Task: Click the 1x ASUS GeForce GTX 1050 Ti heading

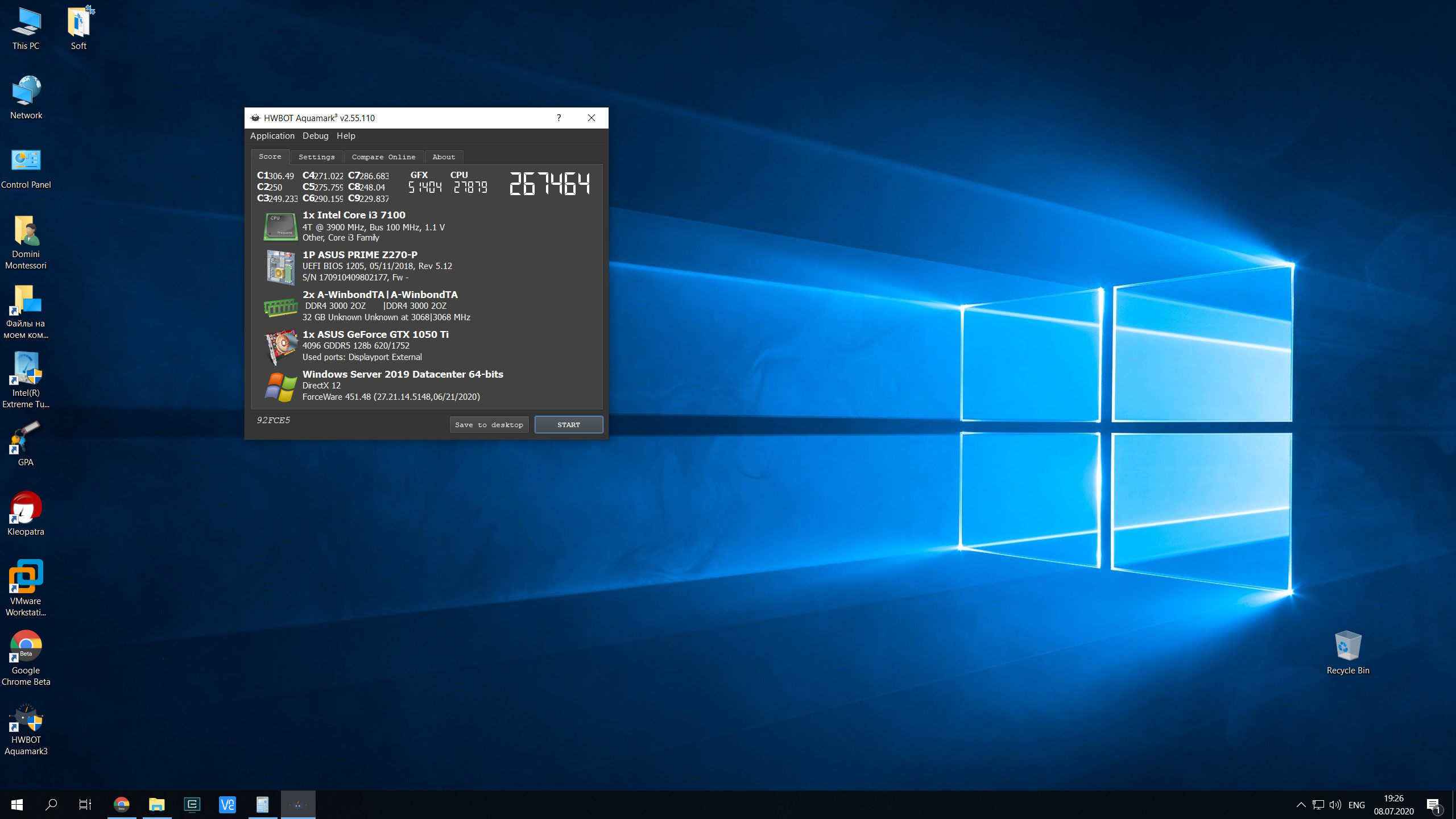Action: click(x=375, y=334)
